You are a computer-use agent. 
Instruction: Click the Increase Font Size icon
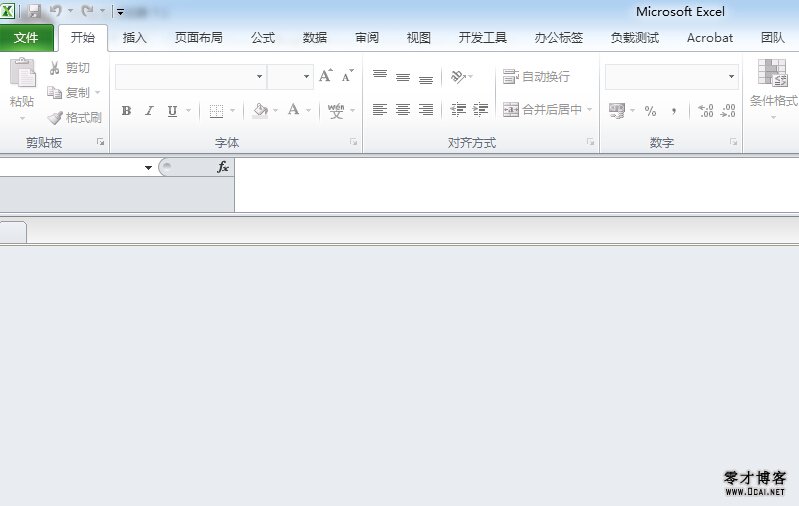pyautogui.click(x=325, y=76)
